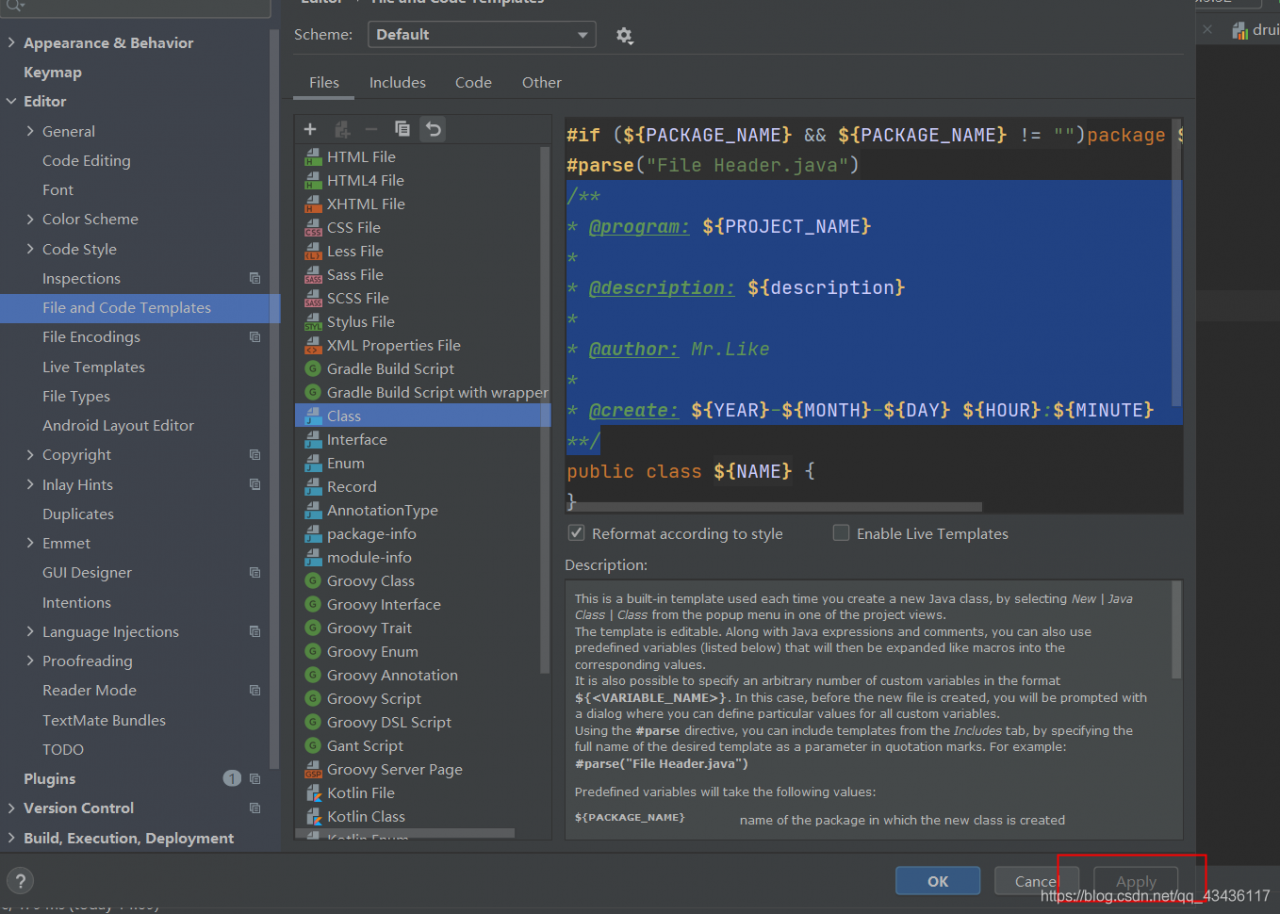This screenshot has height=914, width=1280.
Task: Open Reader Mode settings
Action: coord(89,690)
